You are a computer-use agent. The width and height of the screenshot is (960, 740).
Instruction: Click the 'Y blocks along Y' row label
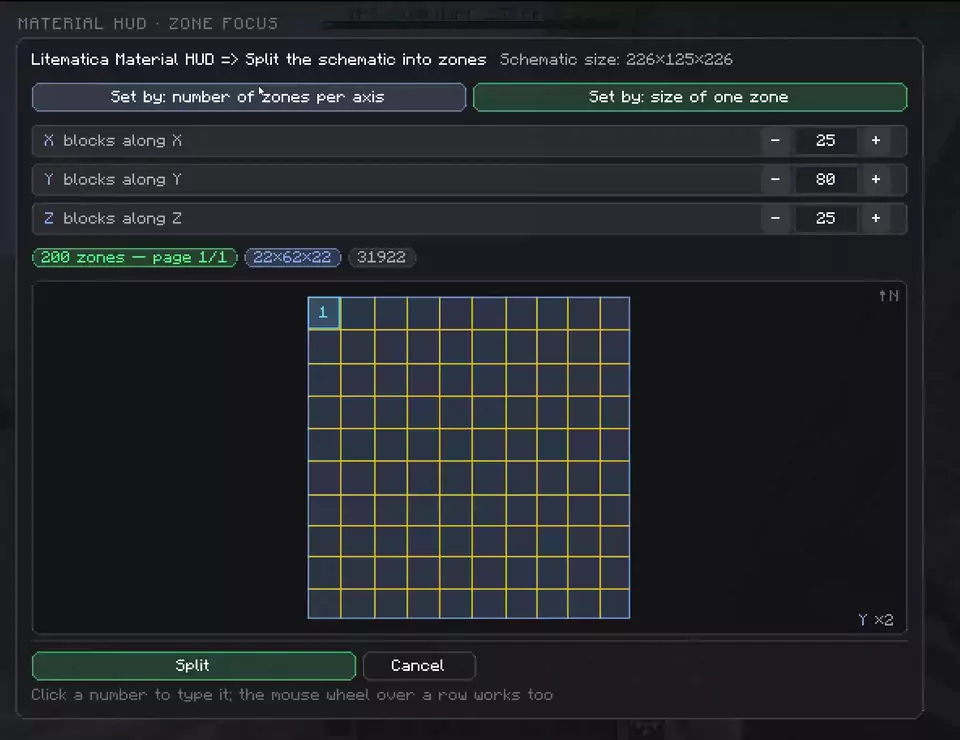[113, 179]
